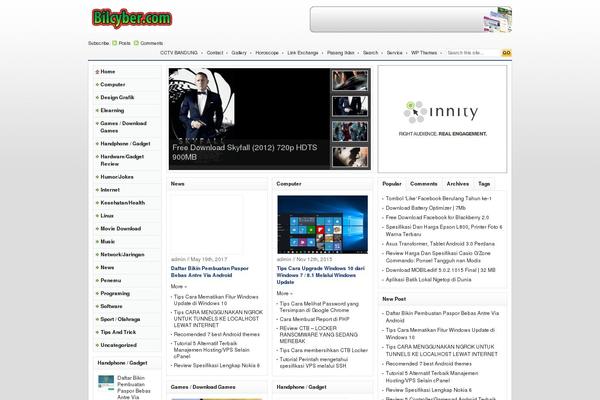Viewport: 600px width, 400px height.
Task: Open Pasang Iklan menu item
Action: point(341,53)
